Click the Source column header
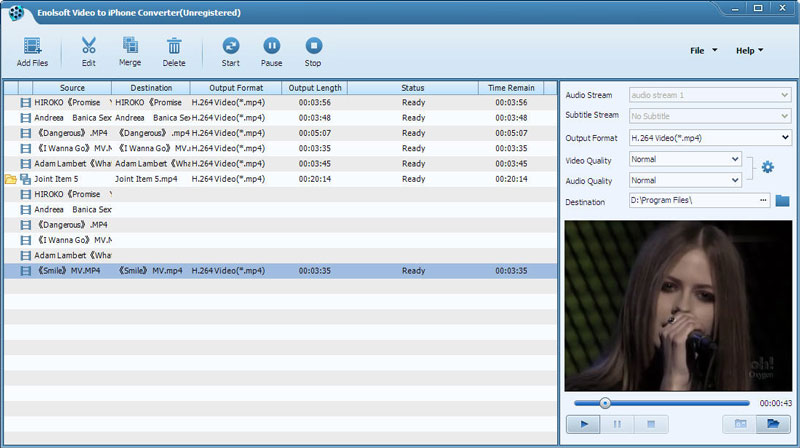This screenshot has height=448, width=800. point(72,88)
